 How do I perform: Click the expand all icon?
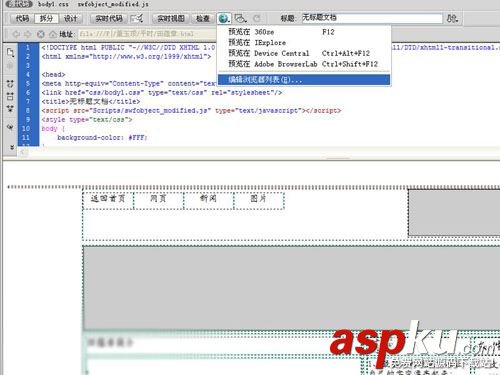(10, 109)
